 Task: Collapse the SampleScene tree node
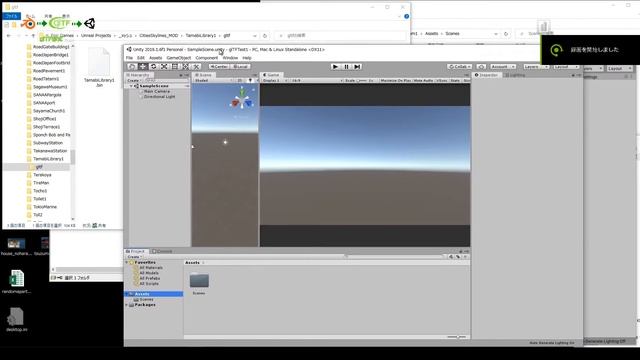[131, 86]
